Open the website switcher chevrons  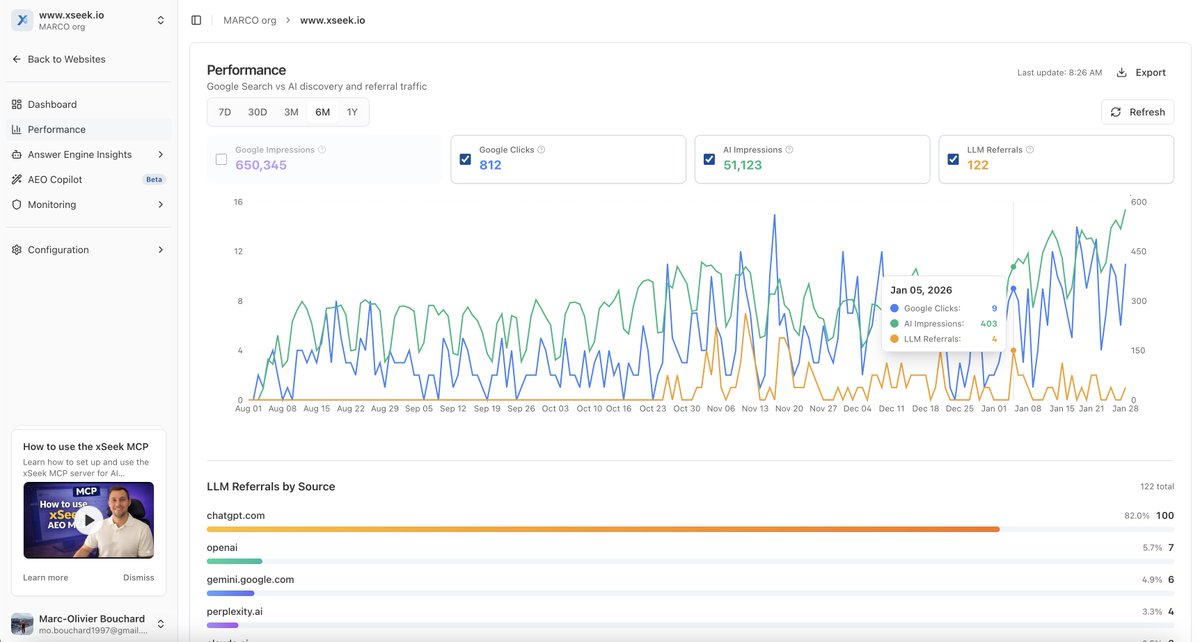click(x=161, y=21)
